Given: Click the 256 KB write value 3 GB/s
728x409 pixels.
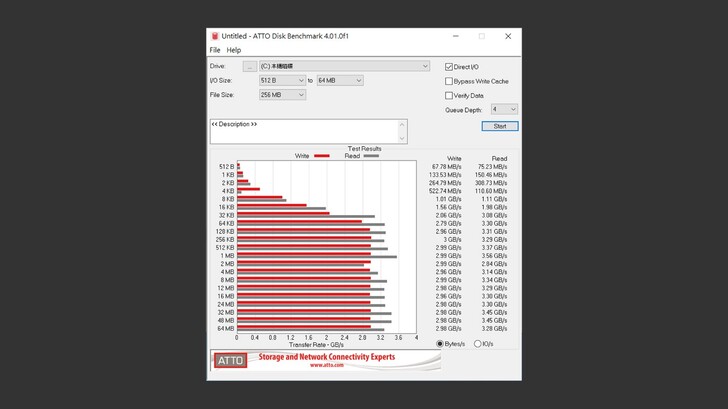Looking at the screenshot, I should pyautogui.click(x=452, y=240).
